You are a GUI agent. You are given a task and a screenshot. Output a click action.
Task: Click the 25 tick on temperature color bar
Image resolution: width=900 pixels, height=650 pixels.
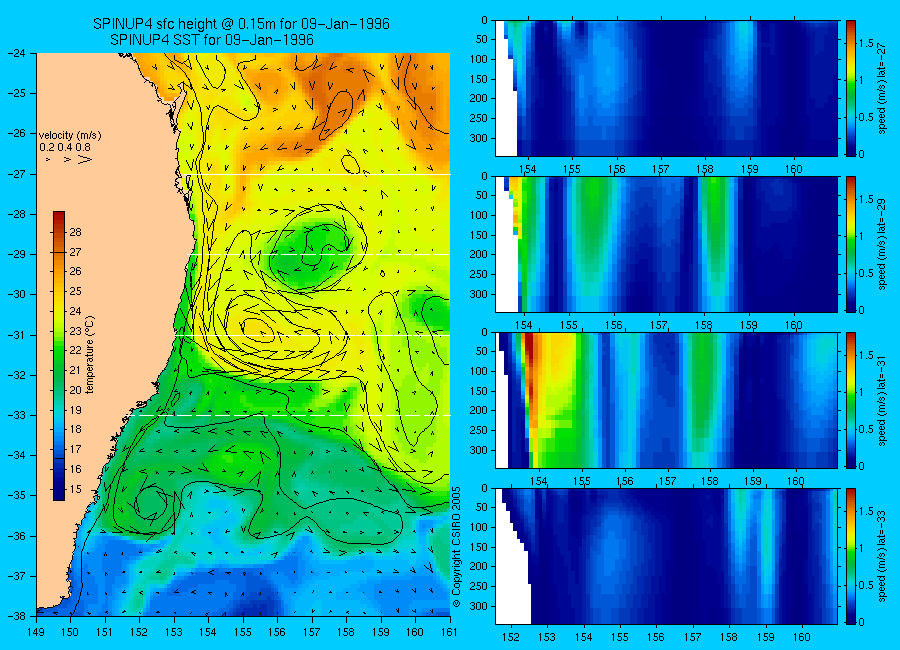pos(75,291)
